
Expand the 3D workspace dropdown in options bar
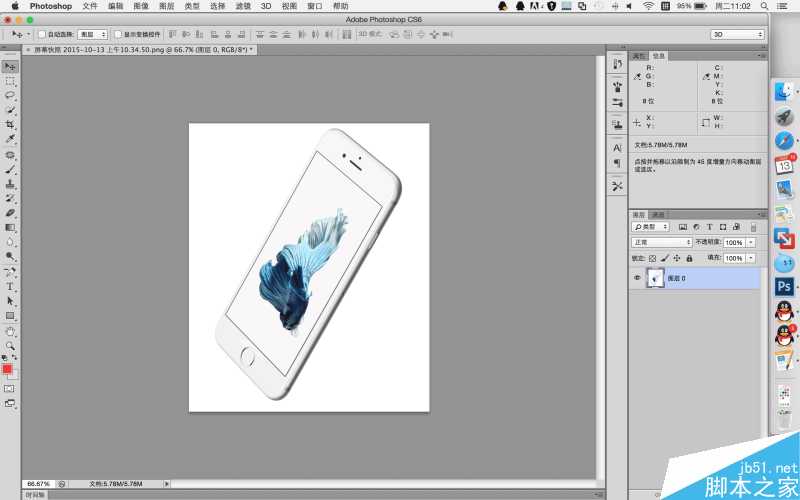pyautogui.click(x=737, y=34)
